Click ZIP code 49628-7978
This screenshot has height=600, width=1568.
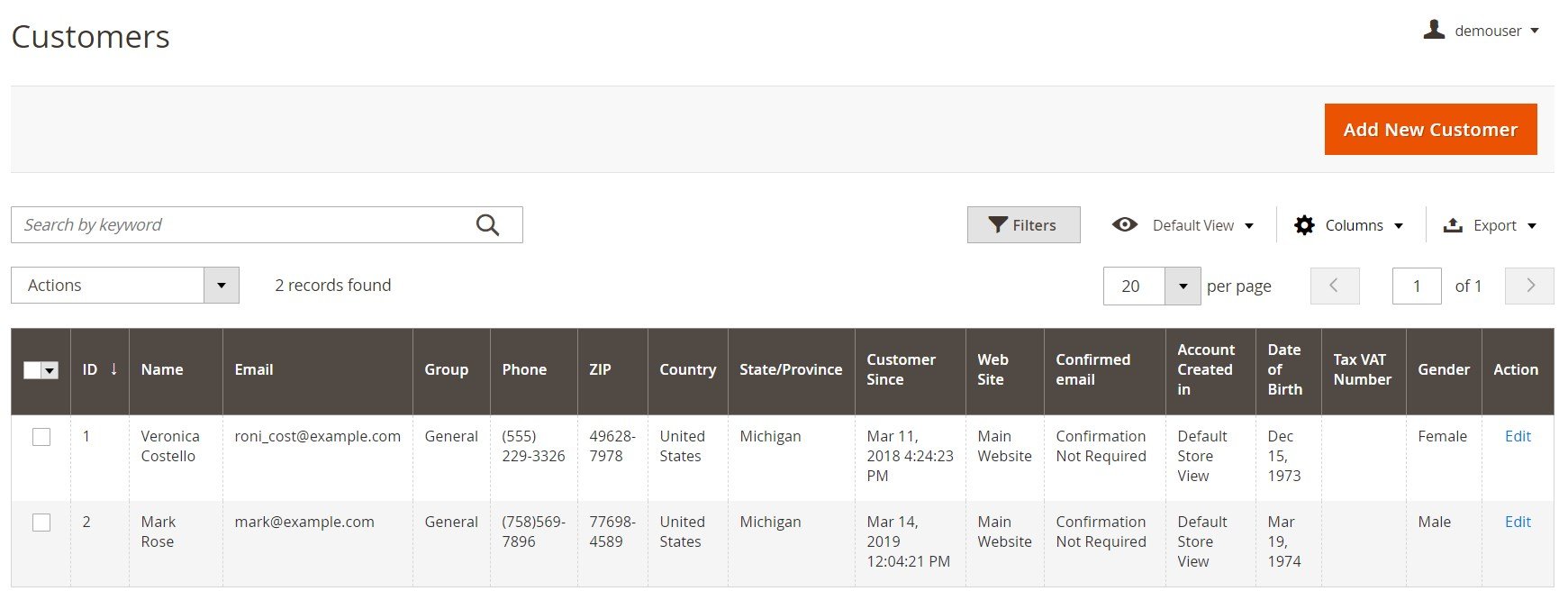pyautogui.click(x=612, y=446)
